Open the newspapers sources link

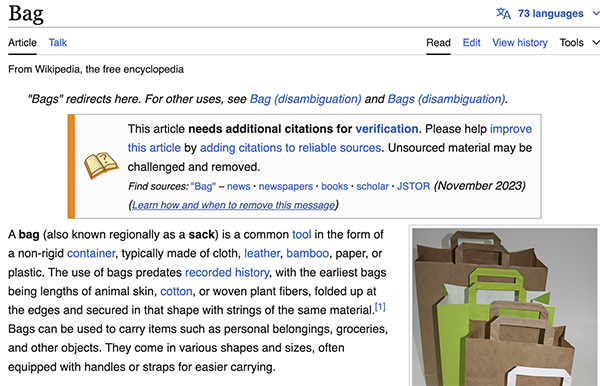point(285,186)
